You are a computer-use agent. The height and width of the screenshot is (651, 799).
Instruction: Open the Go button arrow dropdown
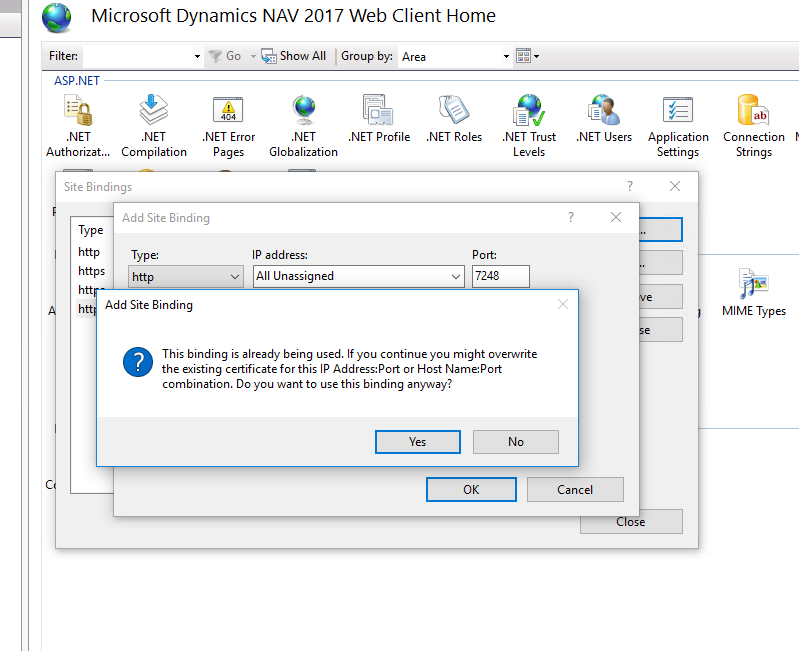253,57
